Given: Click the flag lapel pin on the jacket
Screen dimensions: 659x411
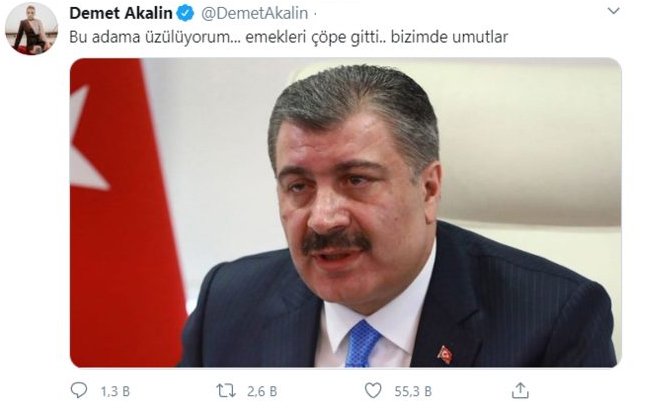Looking at the screenshot, I should [x=445, y=354].
